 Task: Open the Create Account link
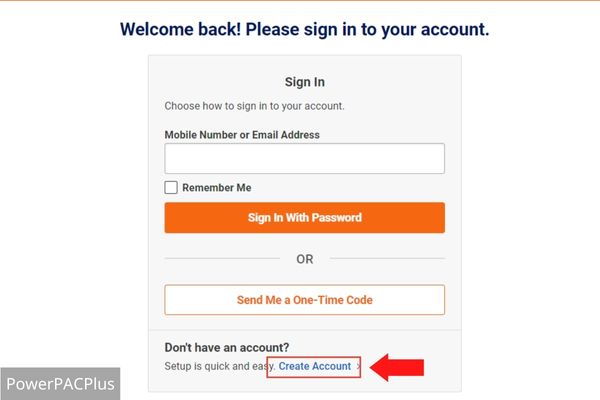pyautogui.click(x=315, y=366)
